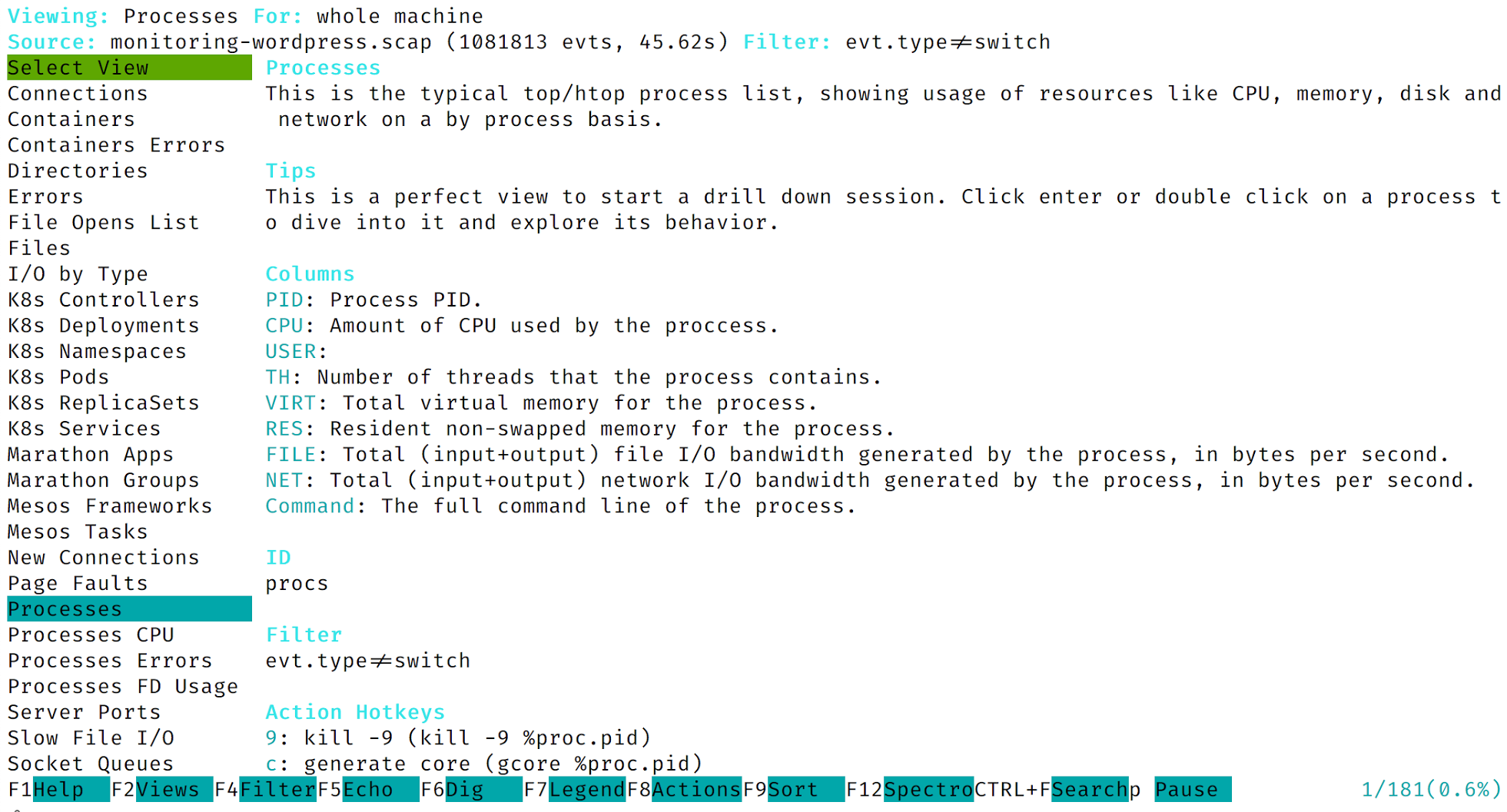Open the F5 Echo option
Screen dimensions: 1507x812
(x=367, y=790)
